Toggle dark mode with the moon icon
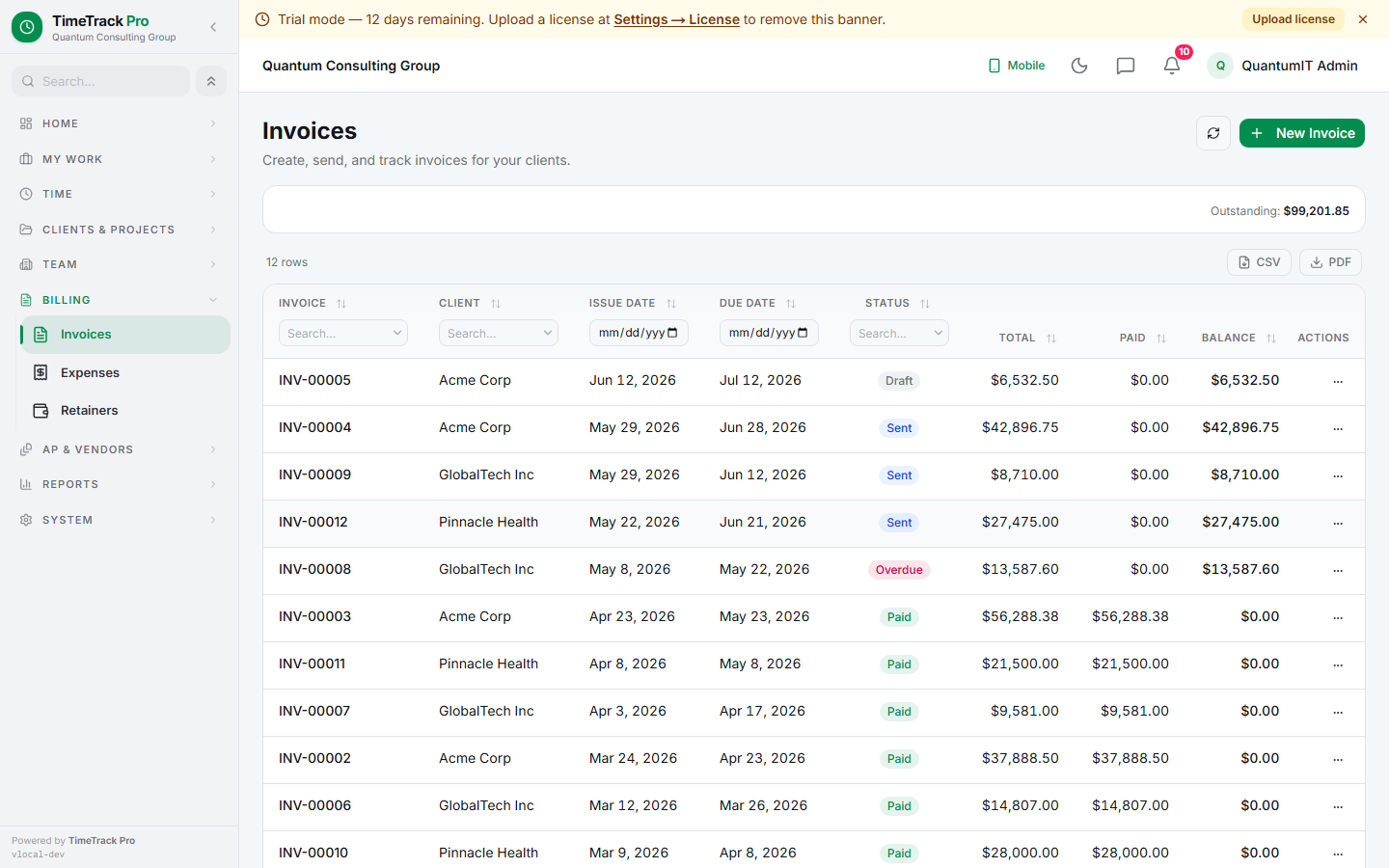 tap(1079, 66)
